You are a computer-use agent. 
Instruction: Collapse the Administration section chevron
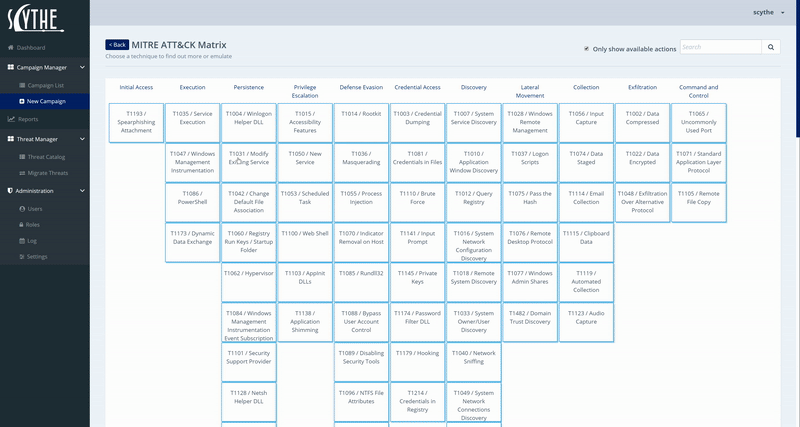pos(83,191)
